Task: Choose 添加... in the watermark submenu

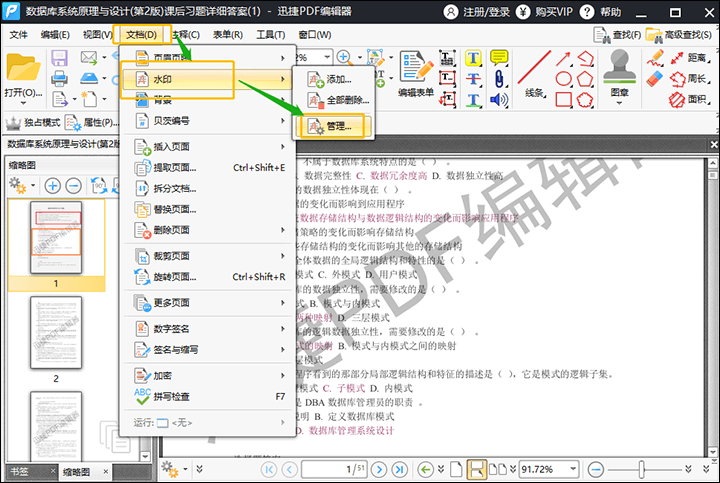Action: click(333, 79)
